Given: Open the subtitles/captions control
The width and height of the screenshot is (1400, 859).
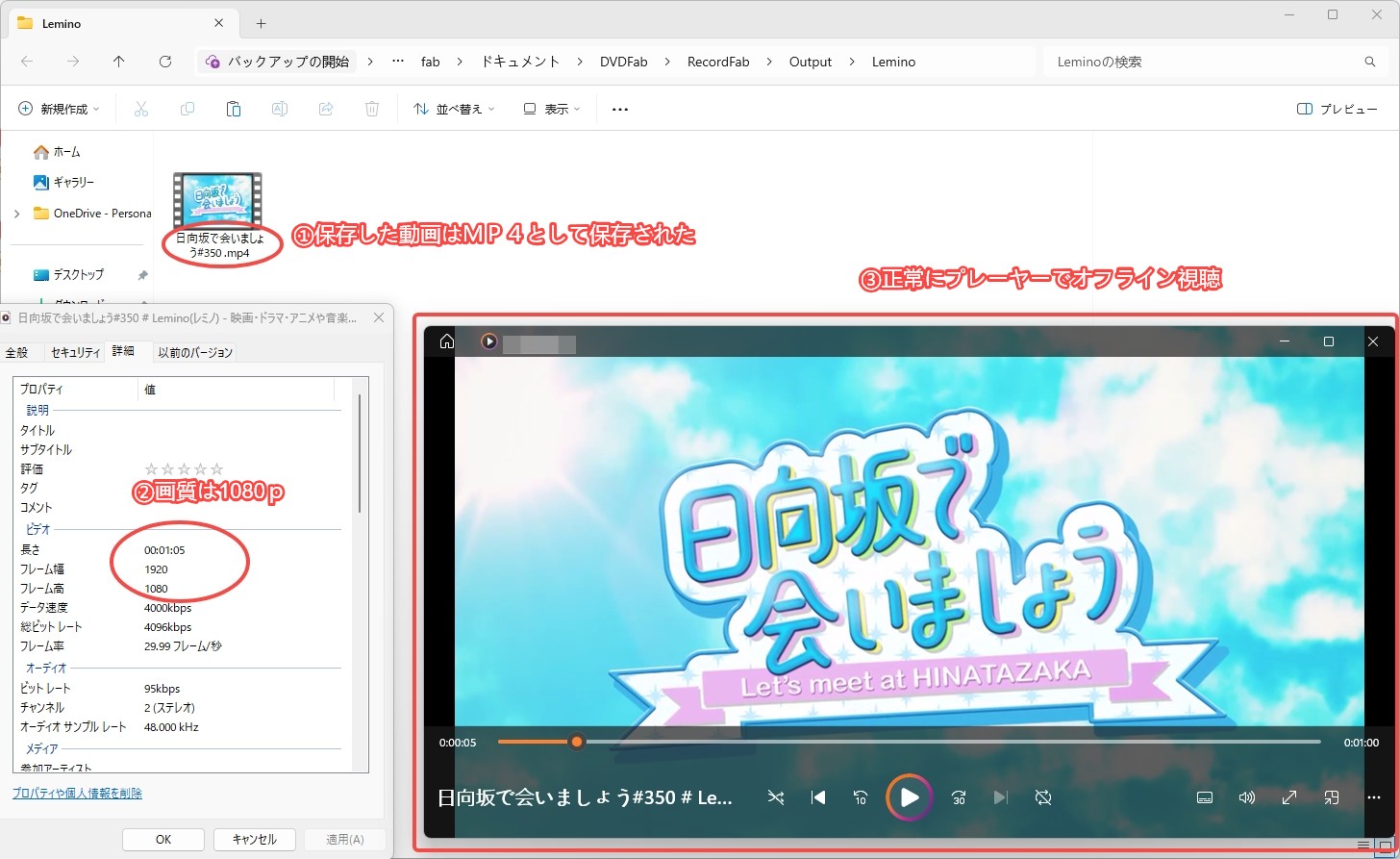Looking at the screenshot, I should pos(1204,797).
